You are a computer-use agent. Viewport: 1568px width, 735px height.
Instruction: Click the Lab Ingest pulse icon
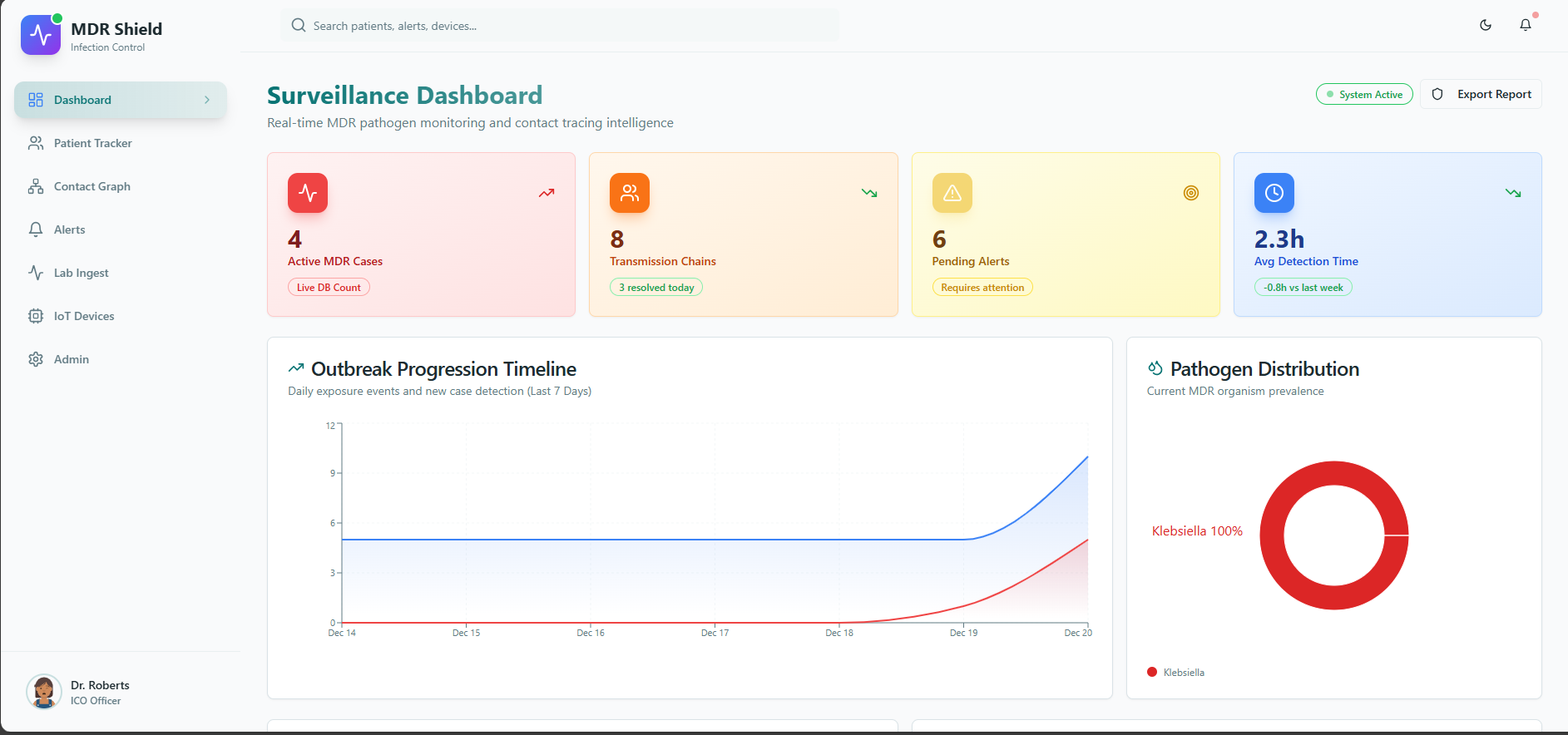click(36, 273)
